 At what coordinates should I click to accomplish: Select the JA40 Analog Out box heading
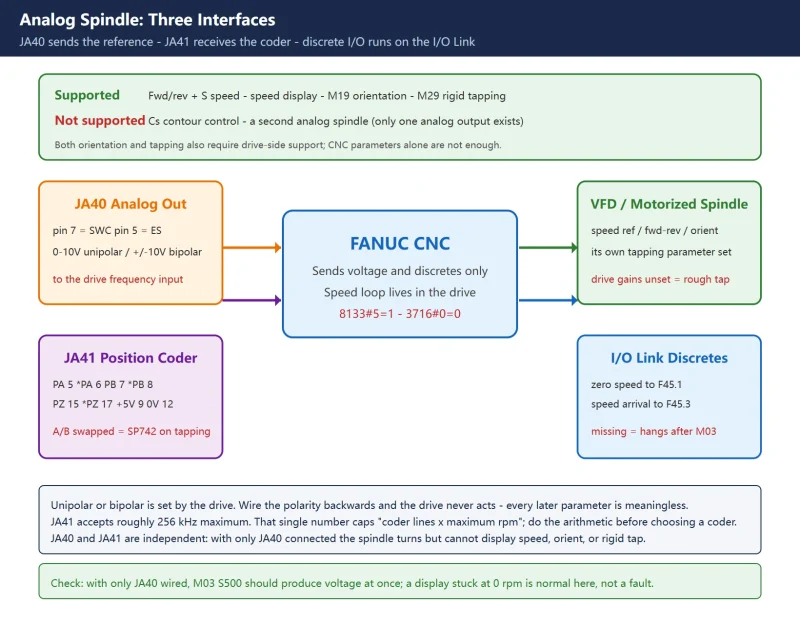(131, 204)
